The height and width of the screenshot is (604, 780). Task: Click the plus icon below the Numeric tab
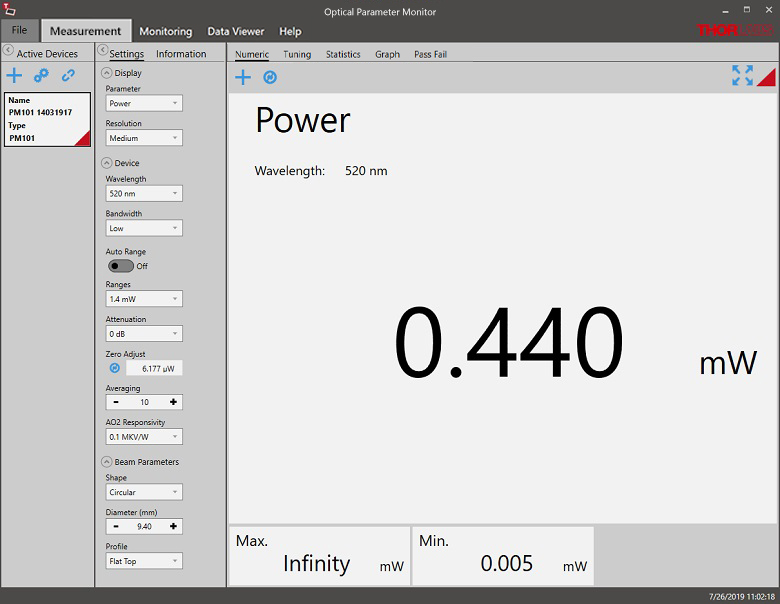pyautogui.click(x=243, y=77)
